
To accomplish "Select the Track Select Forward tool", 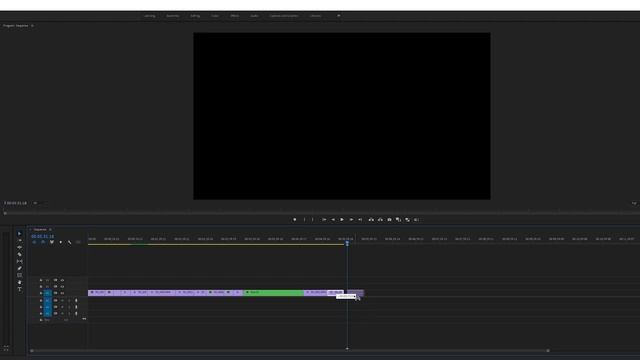I will [x=19, y=240].
